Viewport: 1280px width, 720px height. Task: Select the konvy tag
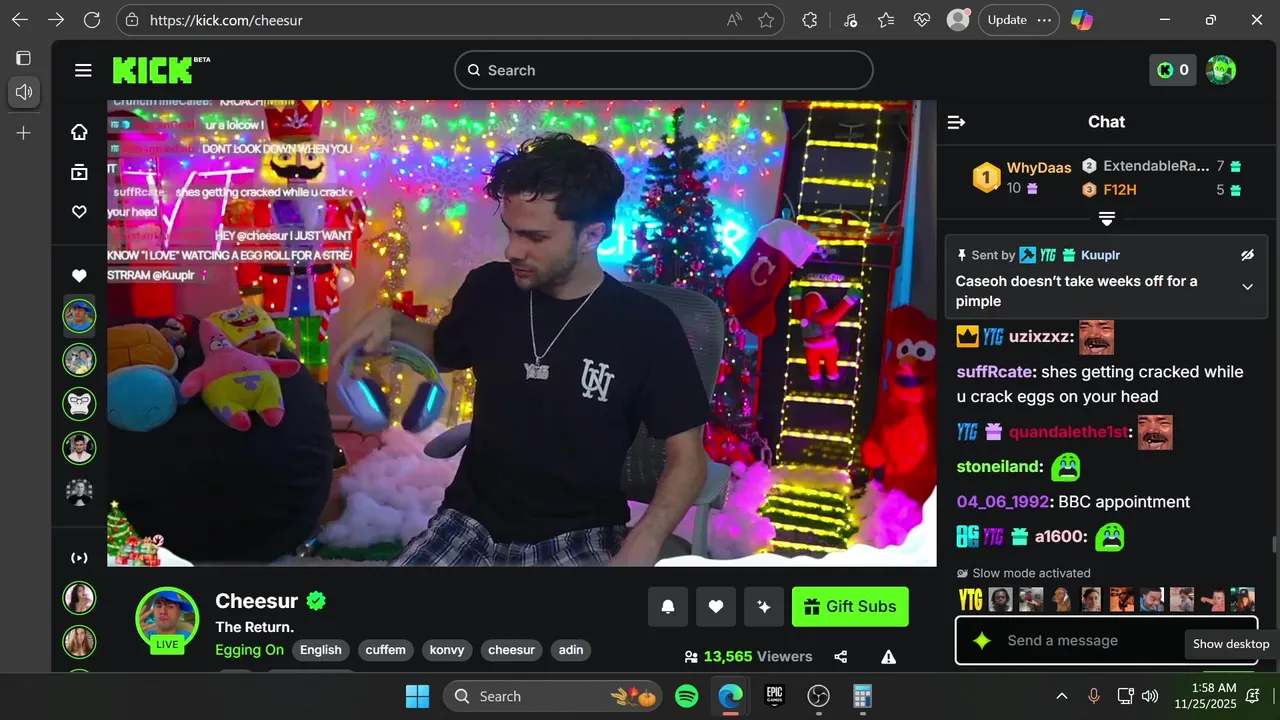(447, 650)
